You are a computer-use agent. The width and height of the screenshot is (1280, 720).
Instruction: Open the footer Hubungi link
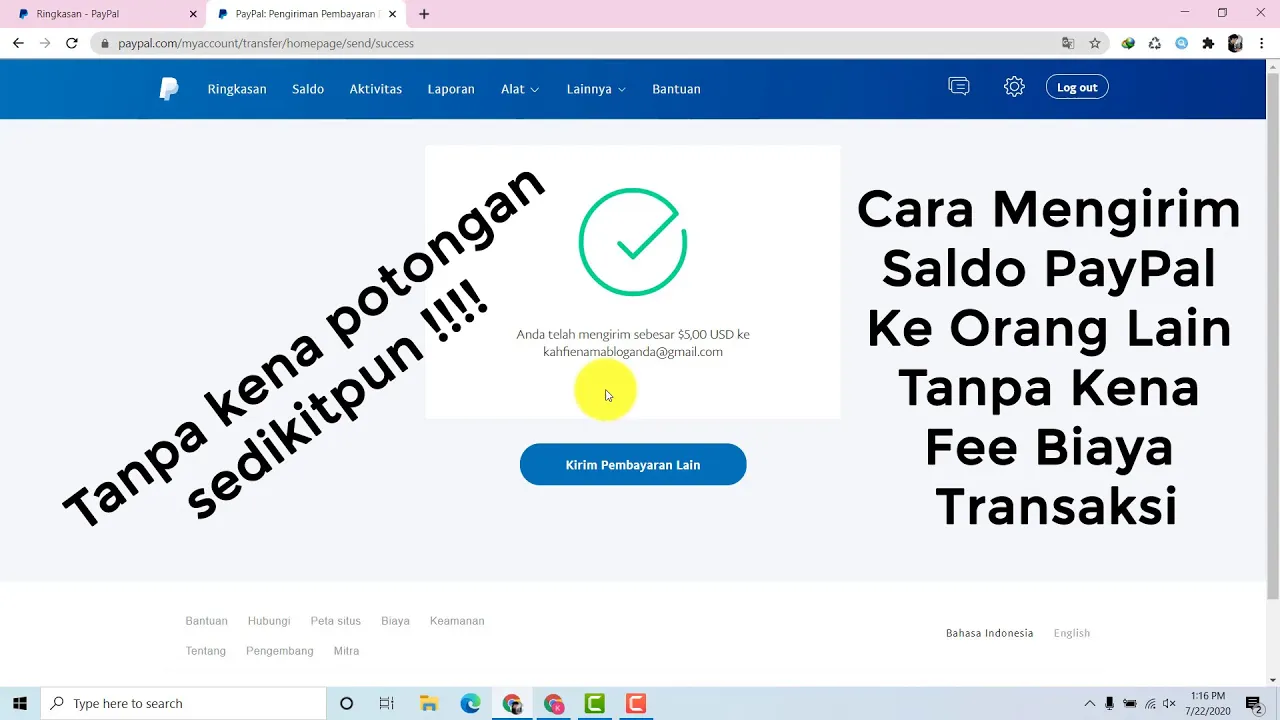(269, 621)
